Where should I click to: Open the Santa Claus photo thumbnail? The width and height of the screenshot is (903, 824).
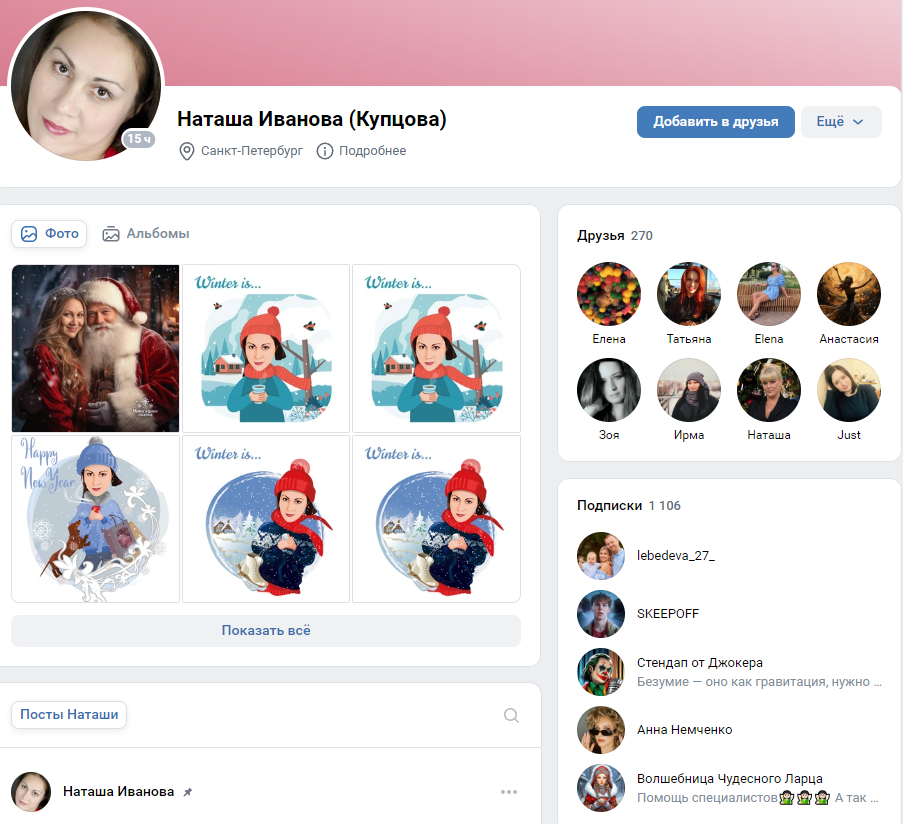tap(96, 348)
